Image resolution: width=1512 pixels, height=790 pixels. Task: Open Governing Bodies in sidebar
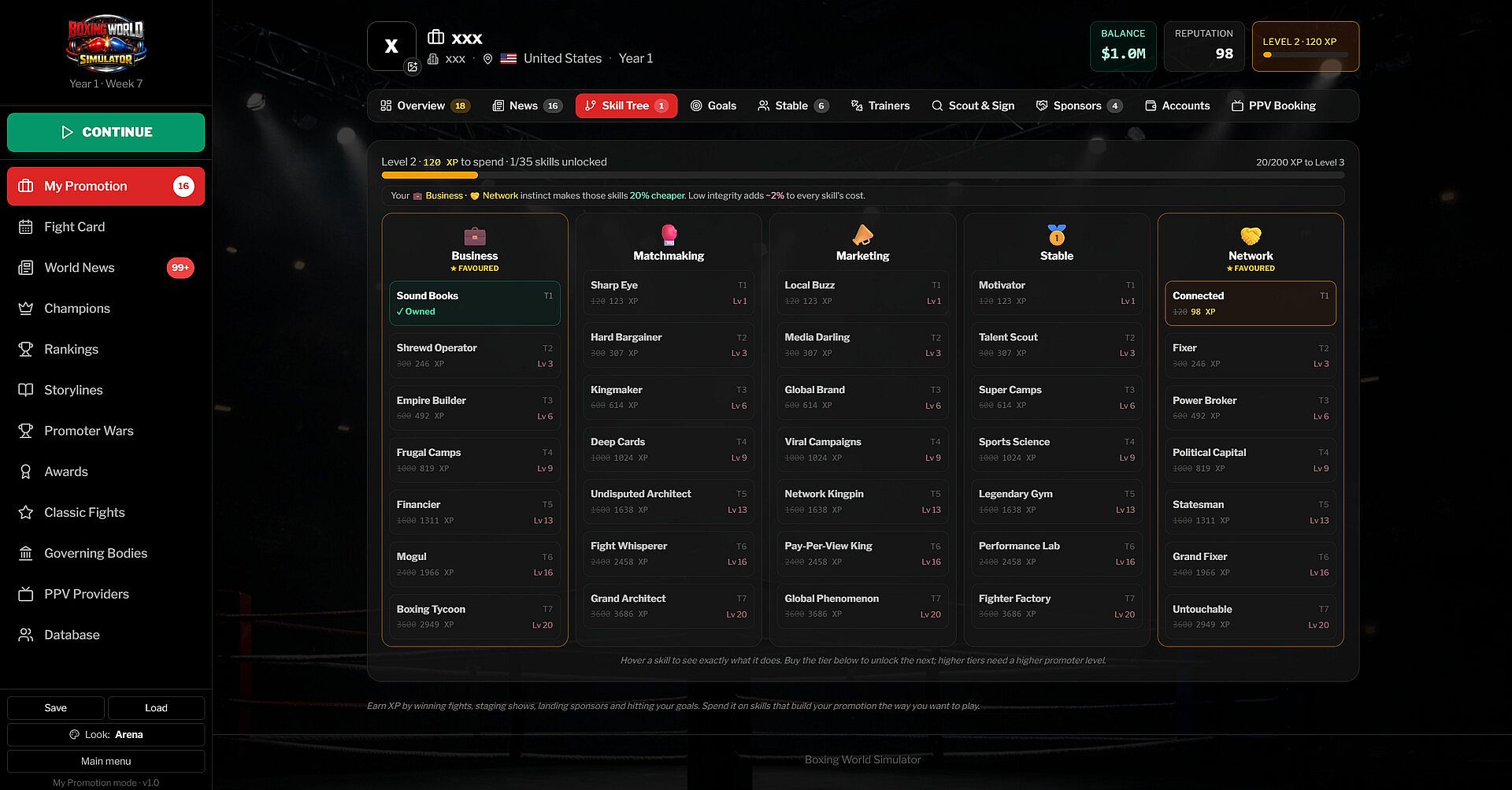click(106, 553)
